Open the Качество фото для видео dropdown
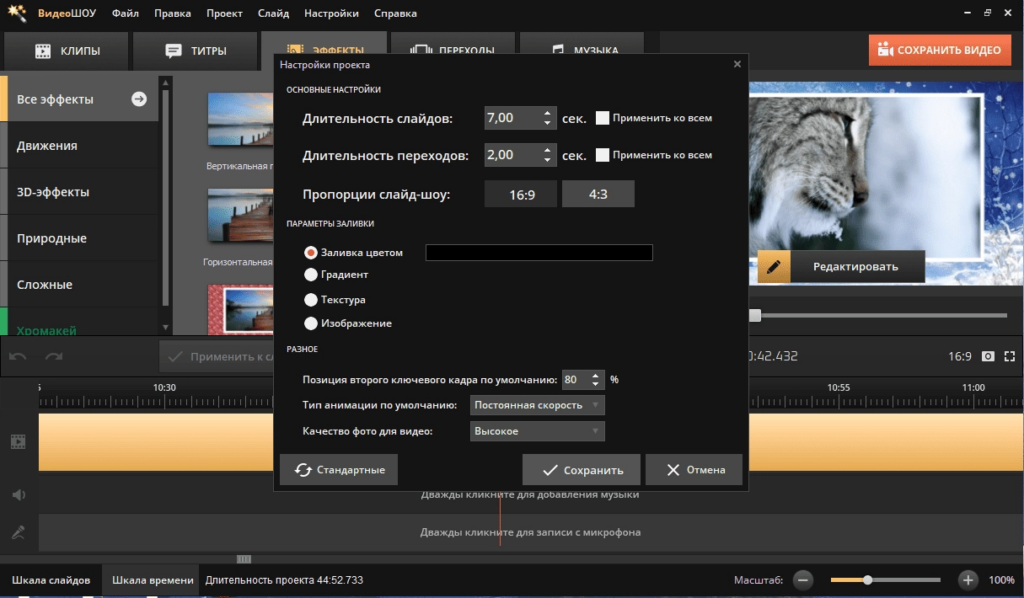The height and width of the screenshot is (598, 1024). (x=537, y=432)
